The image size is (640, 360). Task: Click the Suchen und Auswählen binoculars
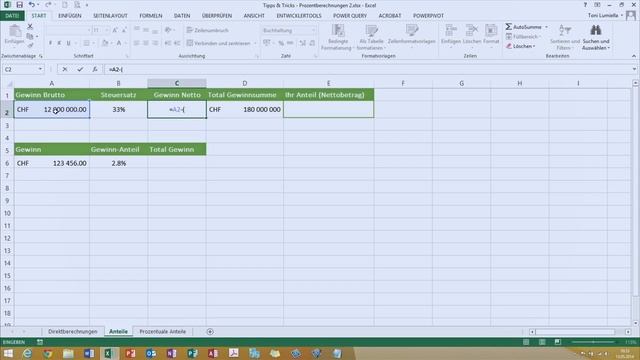pyautogui.click(x=596, y=30)
